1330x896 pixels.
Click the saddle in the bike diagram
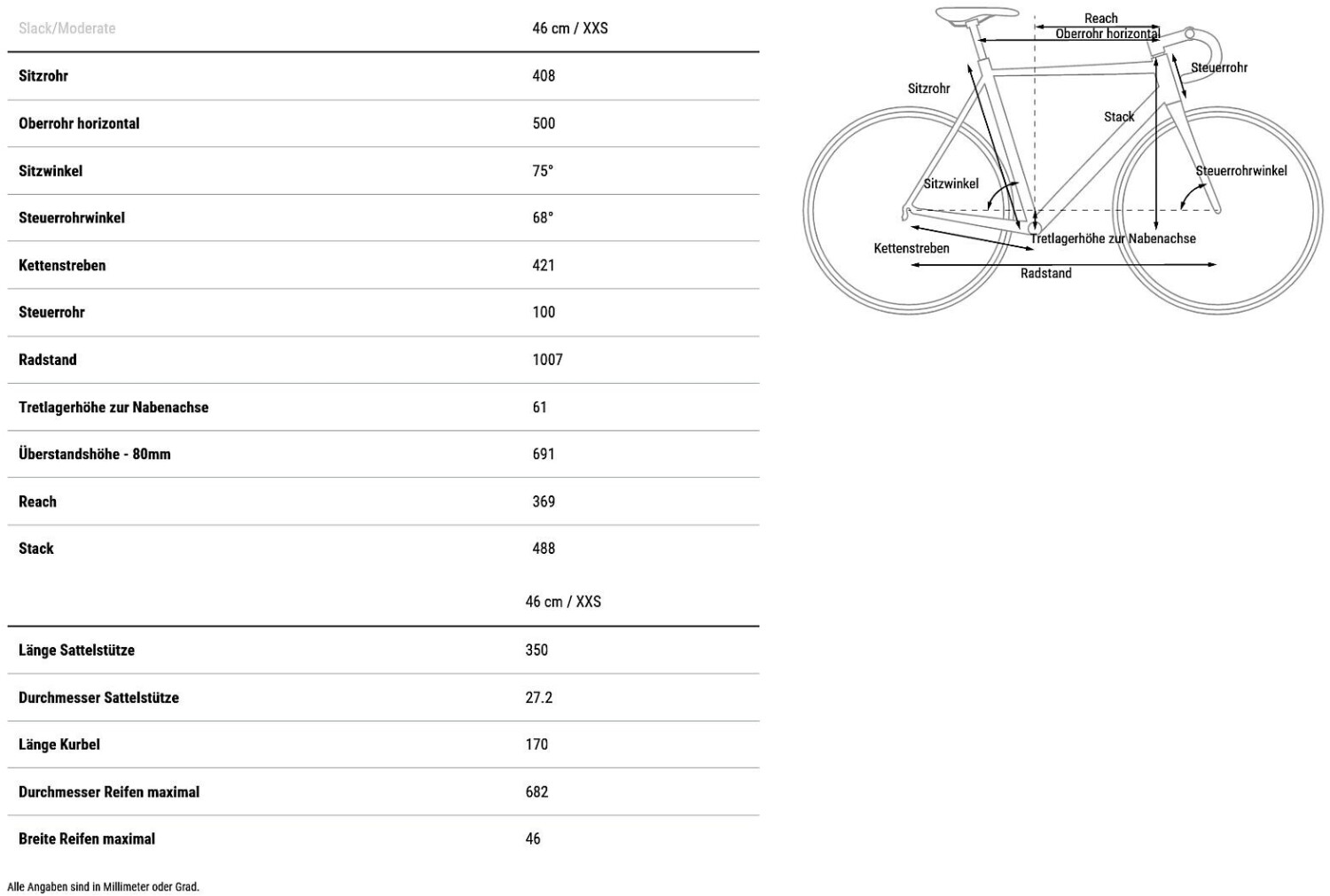pos(975,13)
